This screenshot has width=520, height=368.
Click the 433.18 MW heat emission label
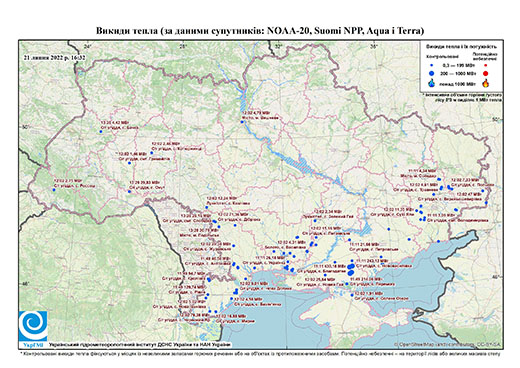click(329, 266)
